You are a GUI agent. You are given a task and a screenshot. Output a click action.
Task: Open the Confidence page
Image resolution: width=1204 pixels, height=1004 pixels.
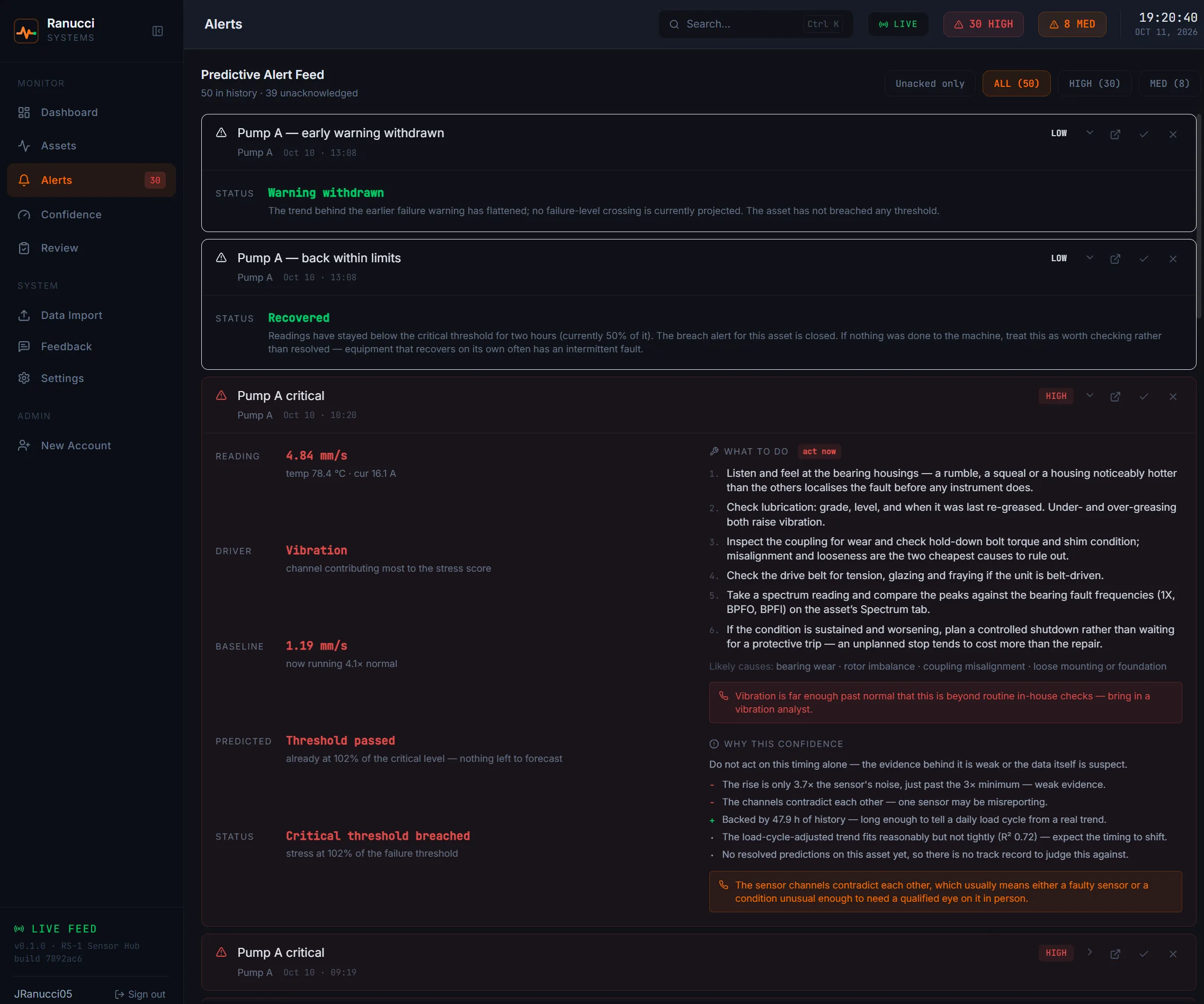pos(91,215)
